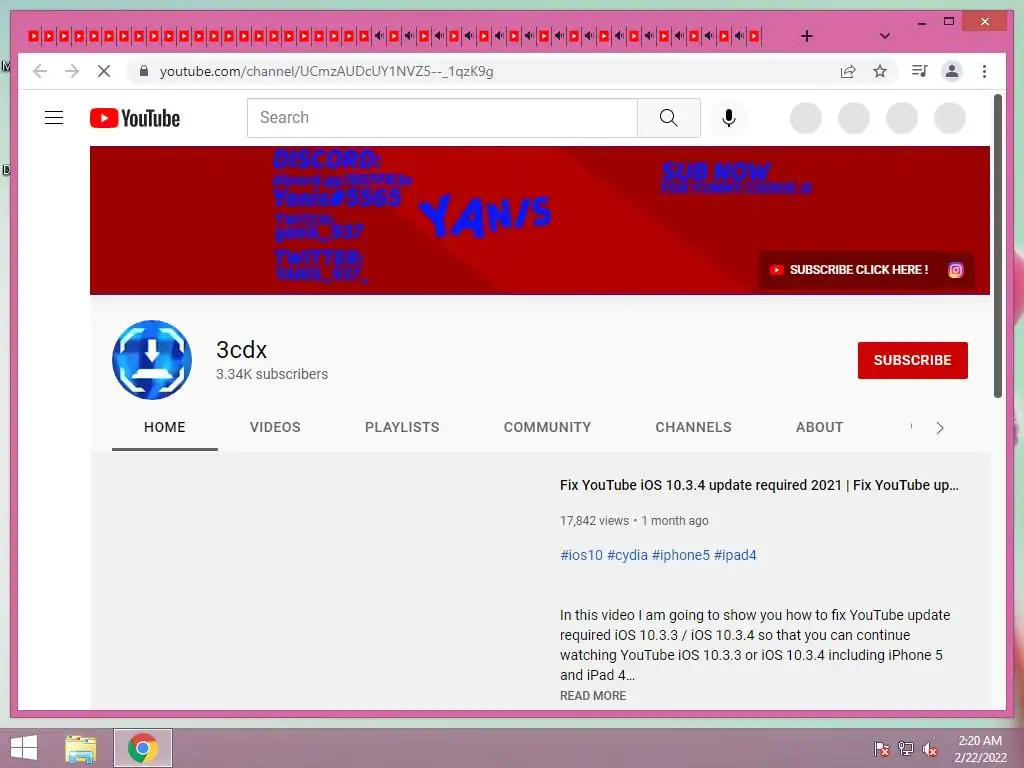This screenshot has height=768, width=1024.
Task: Open Chrome profile avatar
Action: click(x=952, y=71)
